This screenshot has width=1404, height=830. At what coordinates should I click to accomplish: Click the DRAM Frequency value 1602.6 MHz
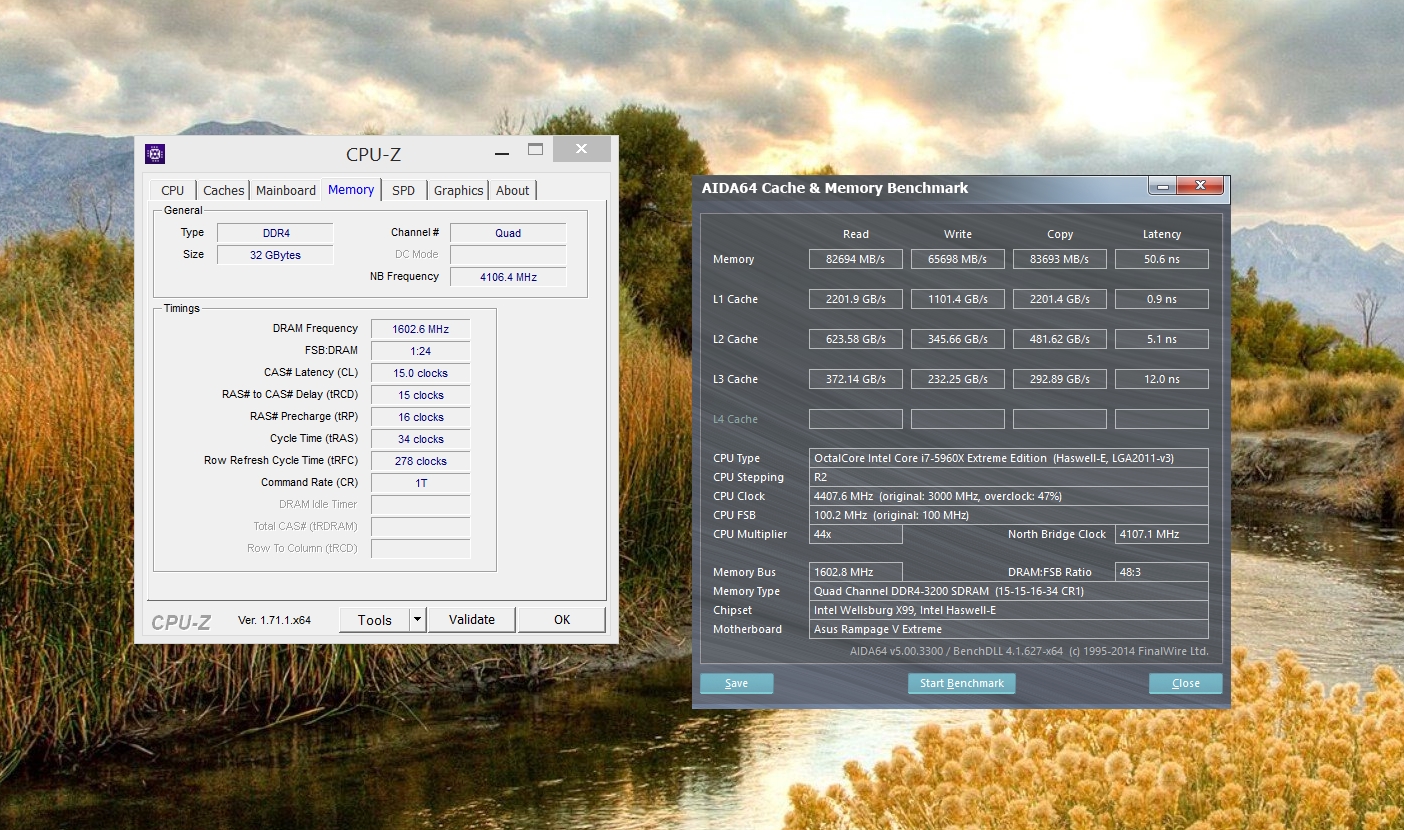click(420, 329)
